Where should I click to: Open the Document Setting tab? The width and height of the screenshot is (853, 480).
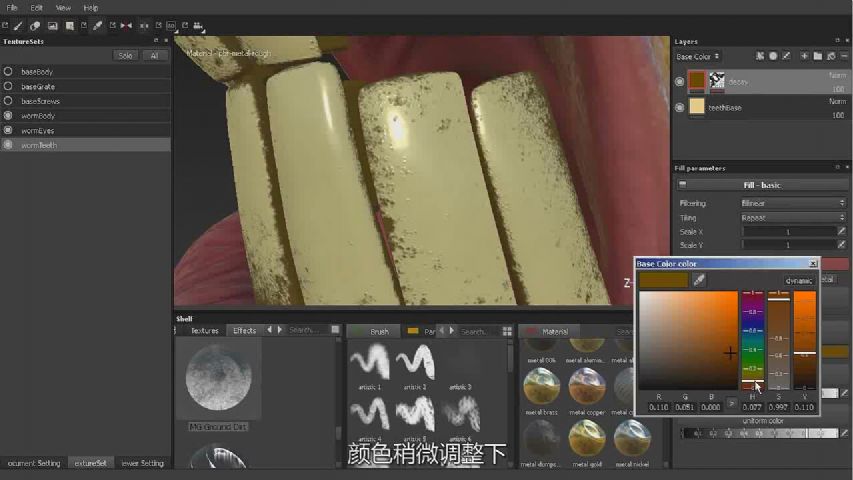tap(34, 463)
